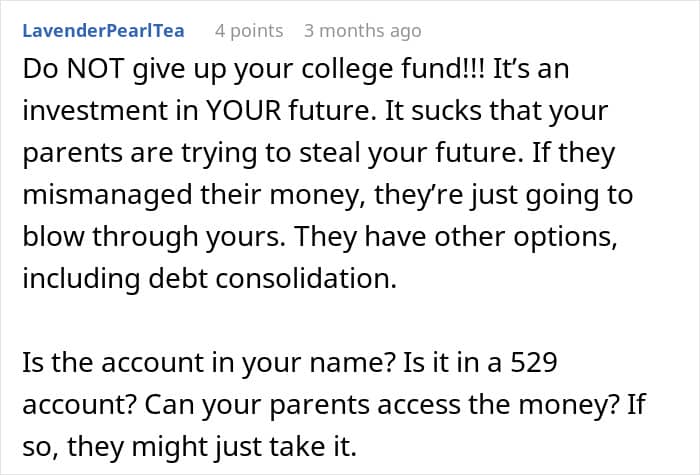Click the number "529" in the comment
The width and height of the screenshot is (700, 475).
[x=534, y=362]
